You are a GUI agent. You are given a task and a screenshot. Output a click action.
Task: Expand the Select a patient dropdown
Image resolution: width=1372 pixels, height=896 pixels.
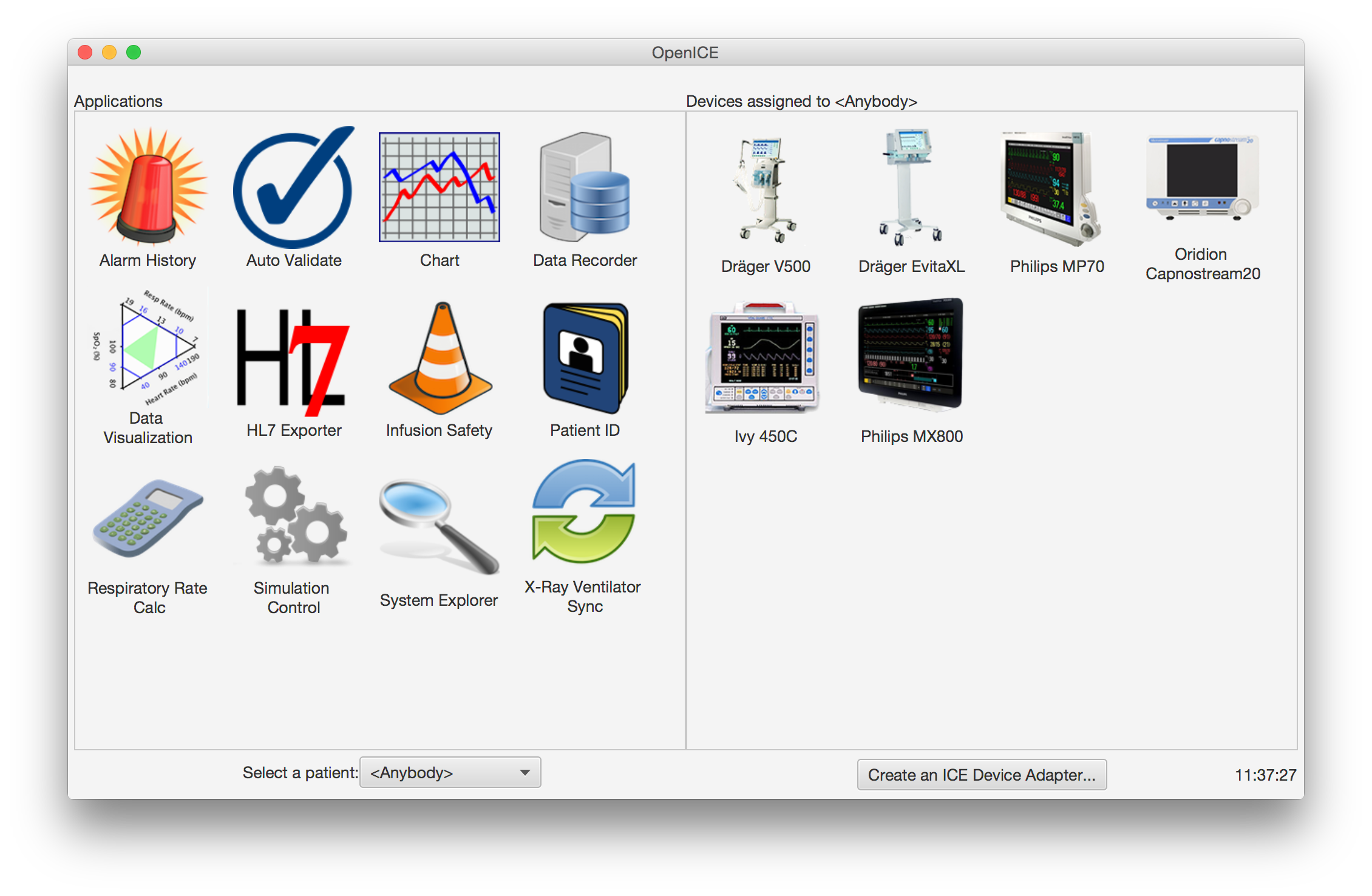coord(450,772)
